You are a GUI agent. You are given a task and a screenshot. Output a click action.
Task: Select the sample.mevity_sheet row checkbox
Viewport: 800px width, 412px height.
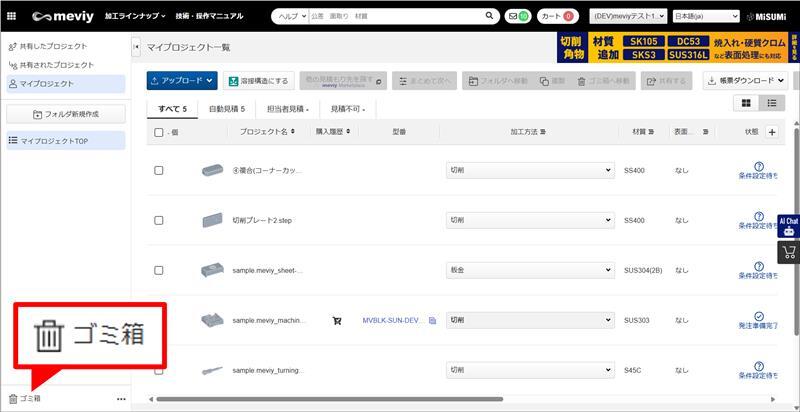point(159,270)
